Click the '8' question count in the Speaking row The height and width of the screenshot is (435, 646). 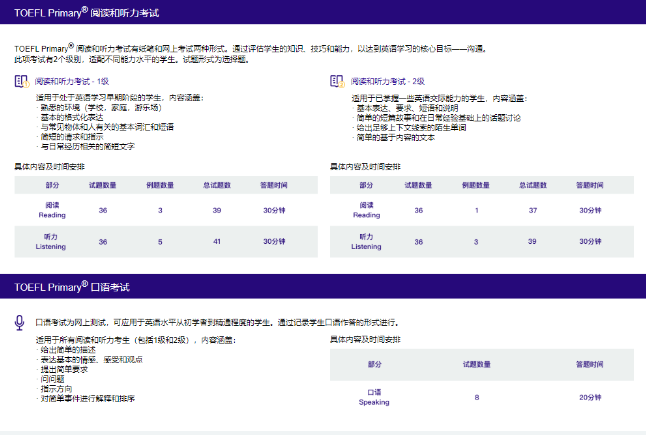[x=477, y=398]
